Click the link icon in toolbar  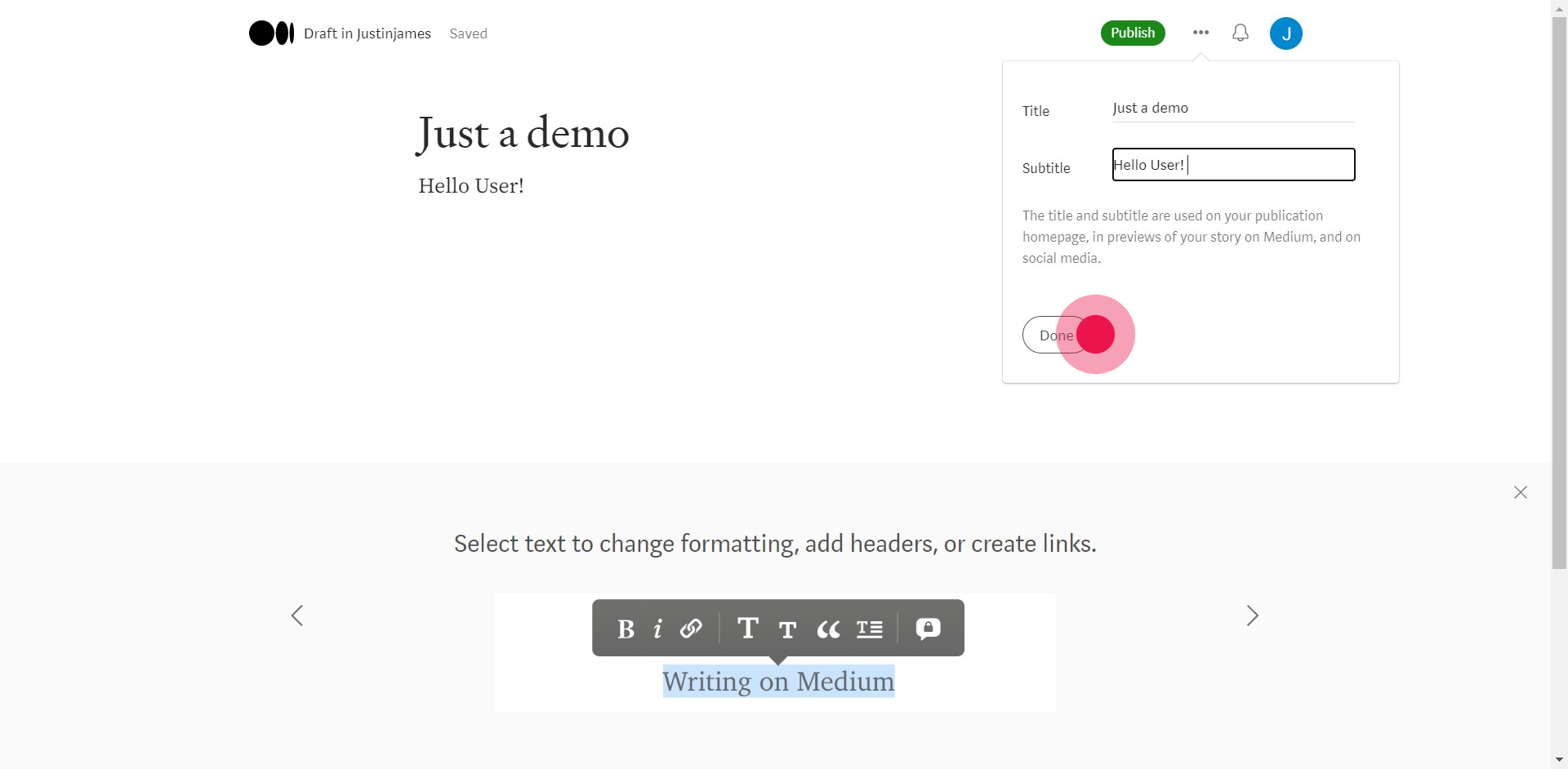coord(691,629)
